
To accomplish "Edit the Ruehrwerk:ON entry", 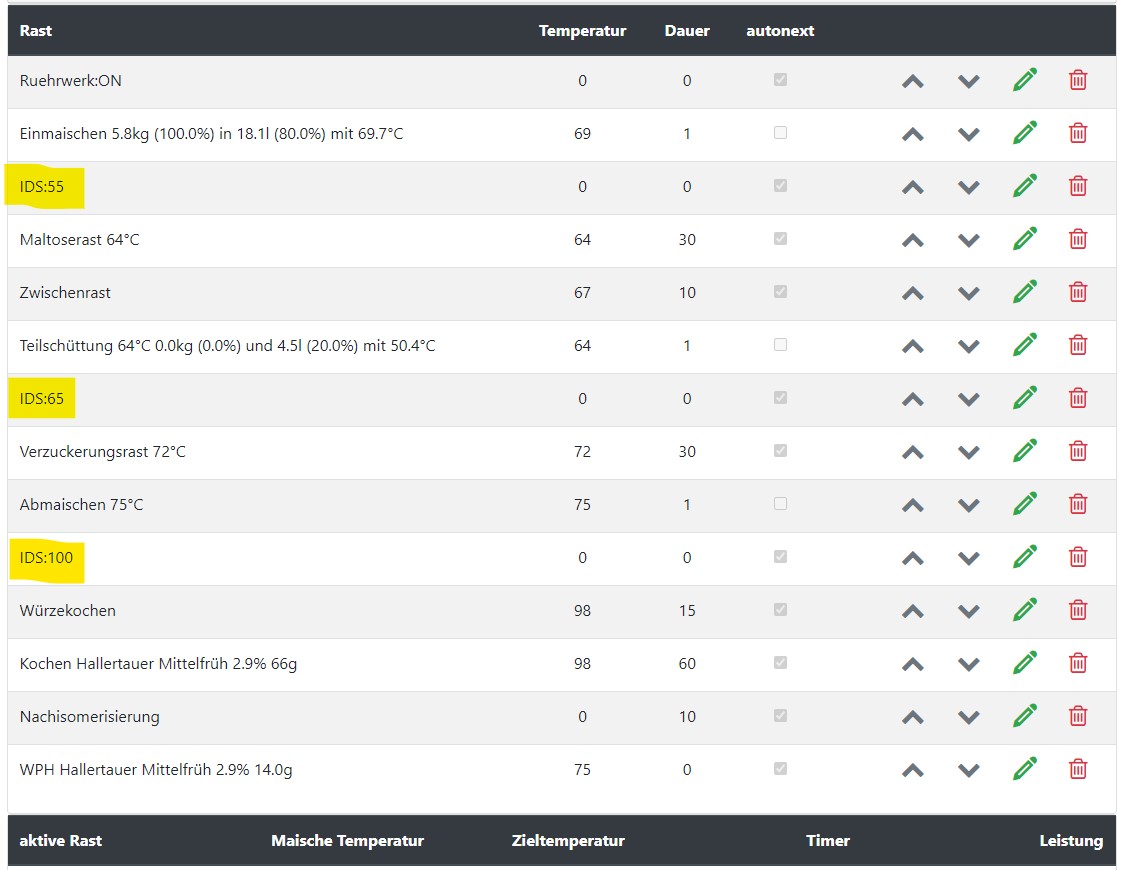I will click(1024, 80).
